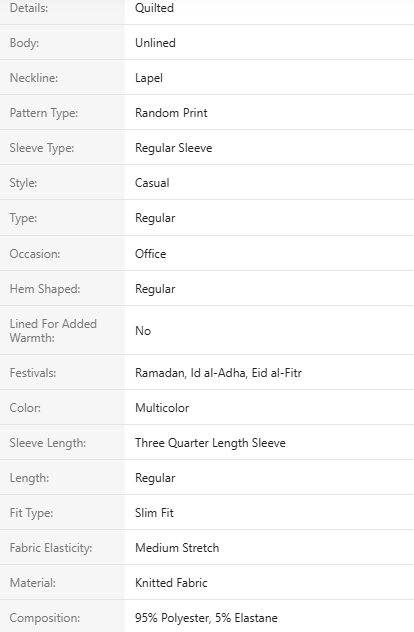Select the Regular Sleeve value
Screen dimensions: 414x632
click(x=173, y=148)
